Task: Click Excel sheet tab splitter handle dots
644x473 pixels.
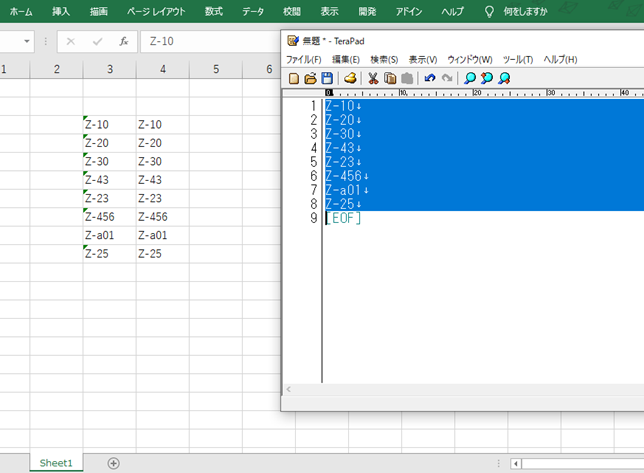Action: point(498,464)
